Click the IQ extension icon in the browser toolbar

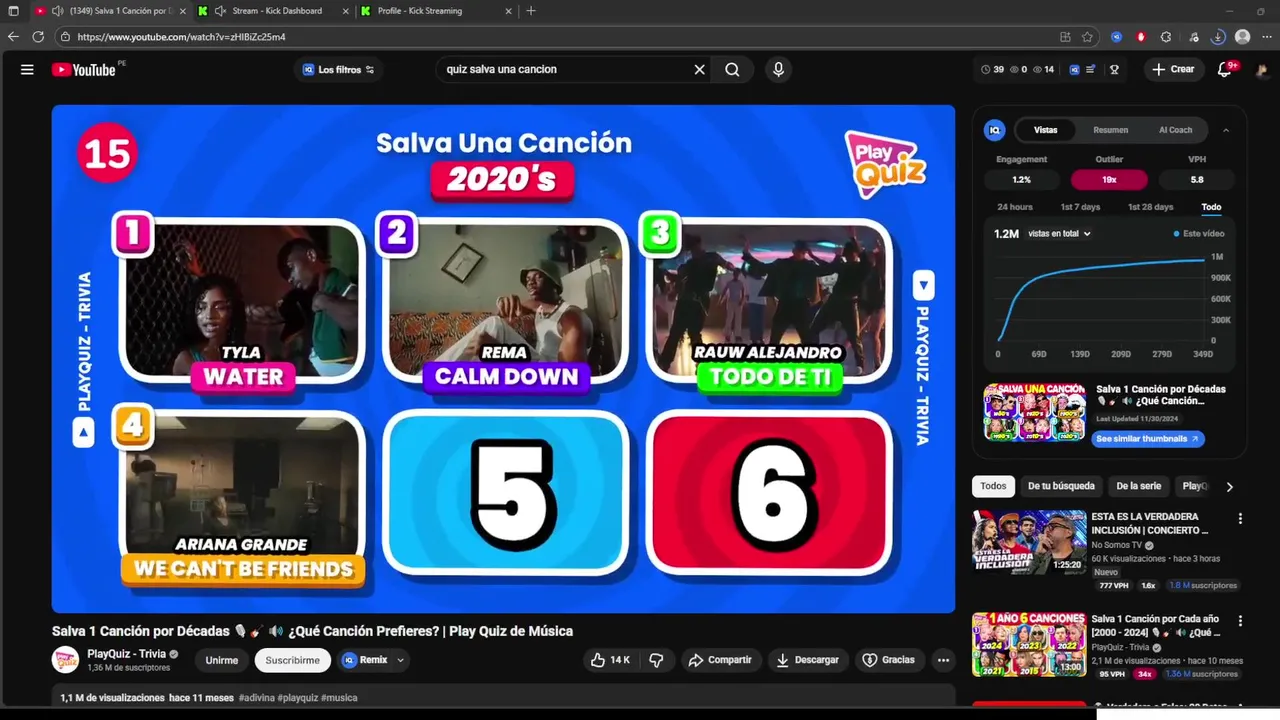click(1117, 37)
